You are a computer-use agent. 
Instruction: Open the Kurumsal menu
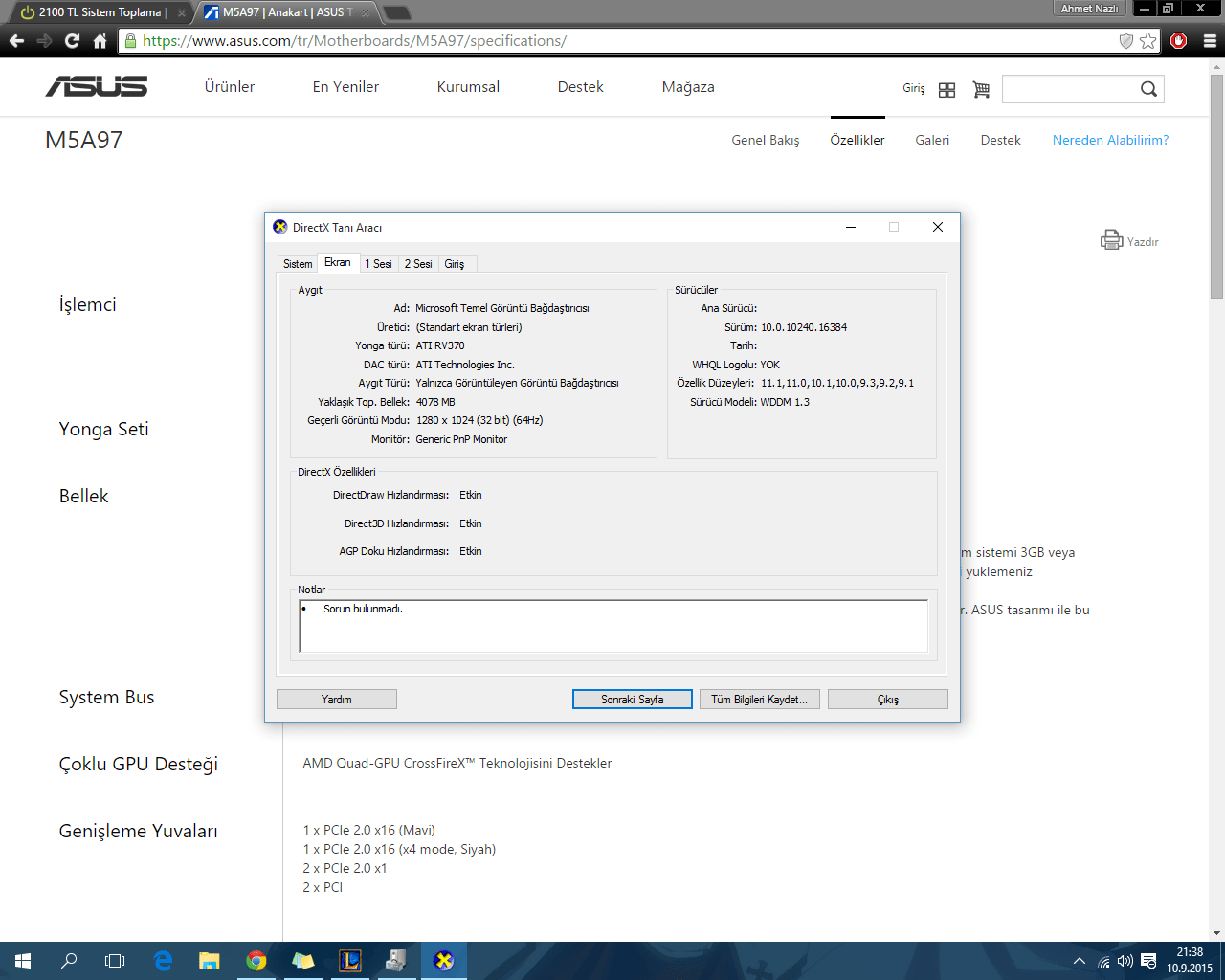tap(469, 87)
